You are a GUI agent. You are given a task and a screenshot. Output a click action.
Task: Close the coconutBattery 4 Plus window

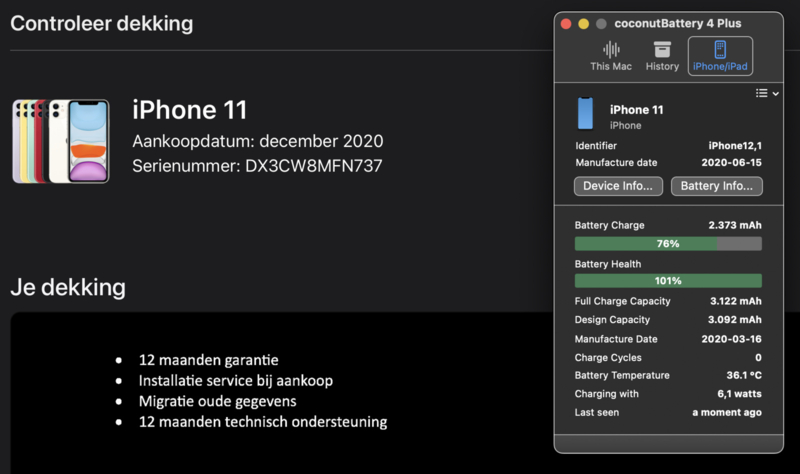566,24
